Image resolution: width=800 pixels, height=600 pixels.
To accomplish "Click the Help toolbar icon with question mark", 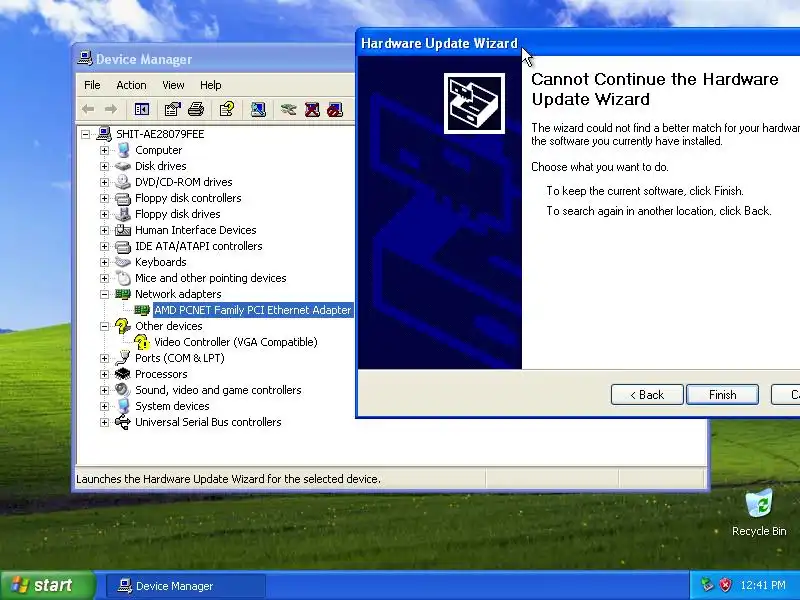I will click(x=227, y=109).
